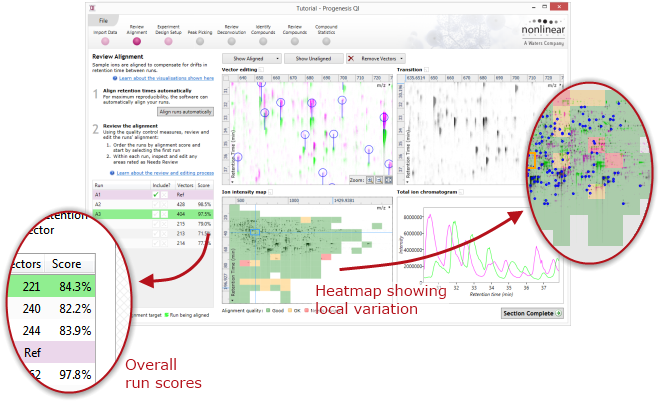The image size is (659, 401).
Task: Select run A2 in the runs table
Action: pos(153,204)
